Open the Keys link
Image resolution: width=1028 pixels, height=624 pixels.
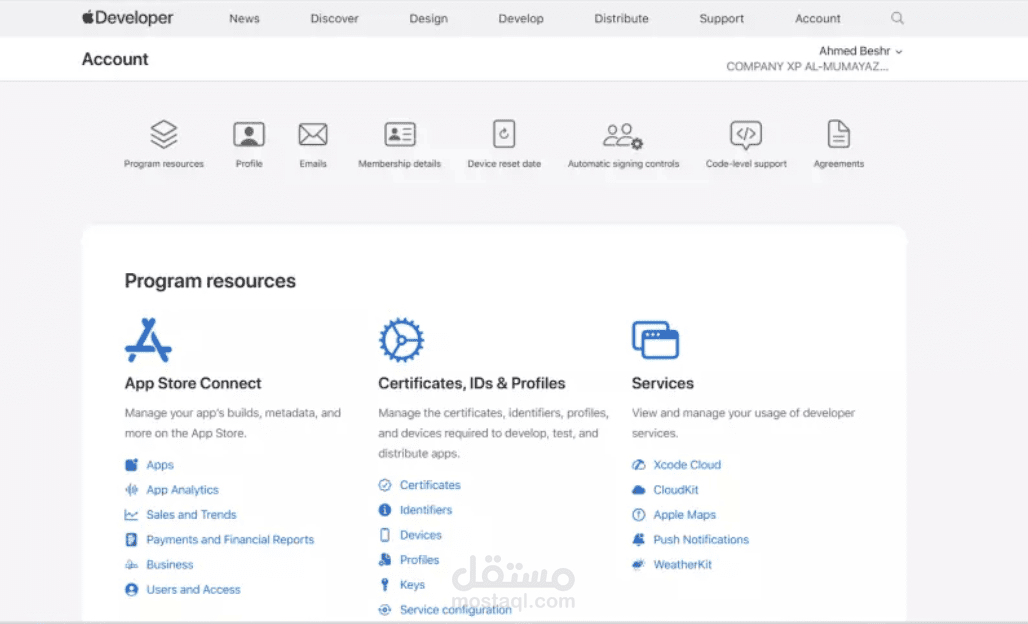[x=412, y=585]
